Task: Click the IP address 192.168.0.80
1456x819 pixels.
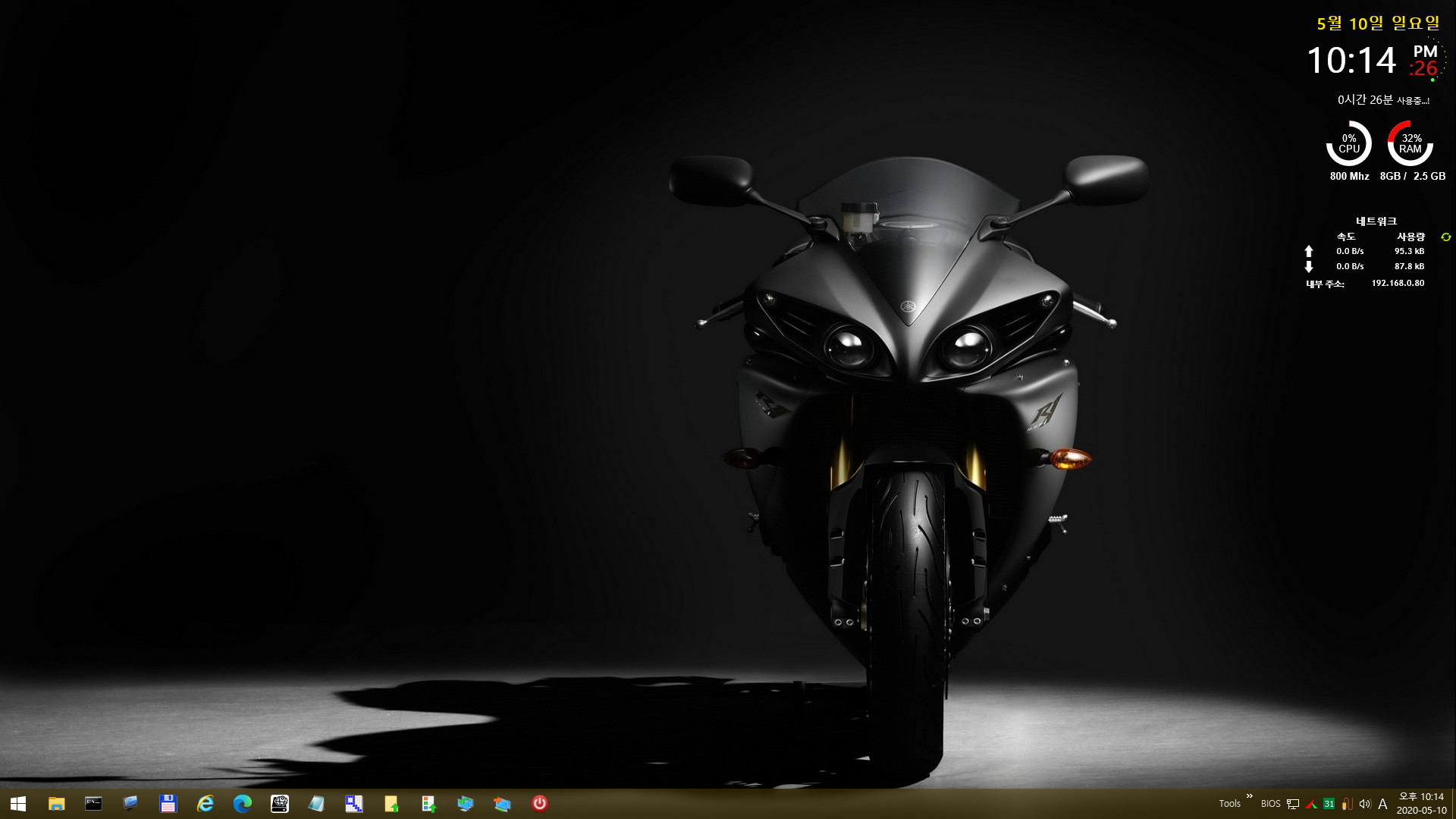Action: tap(1398, 283)
